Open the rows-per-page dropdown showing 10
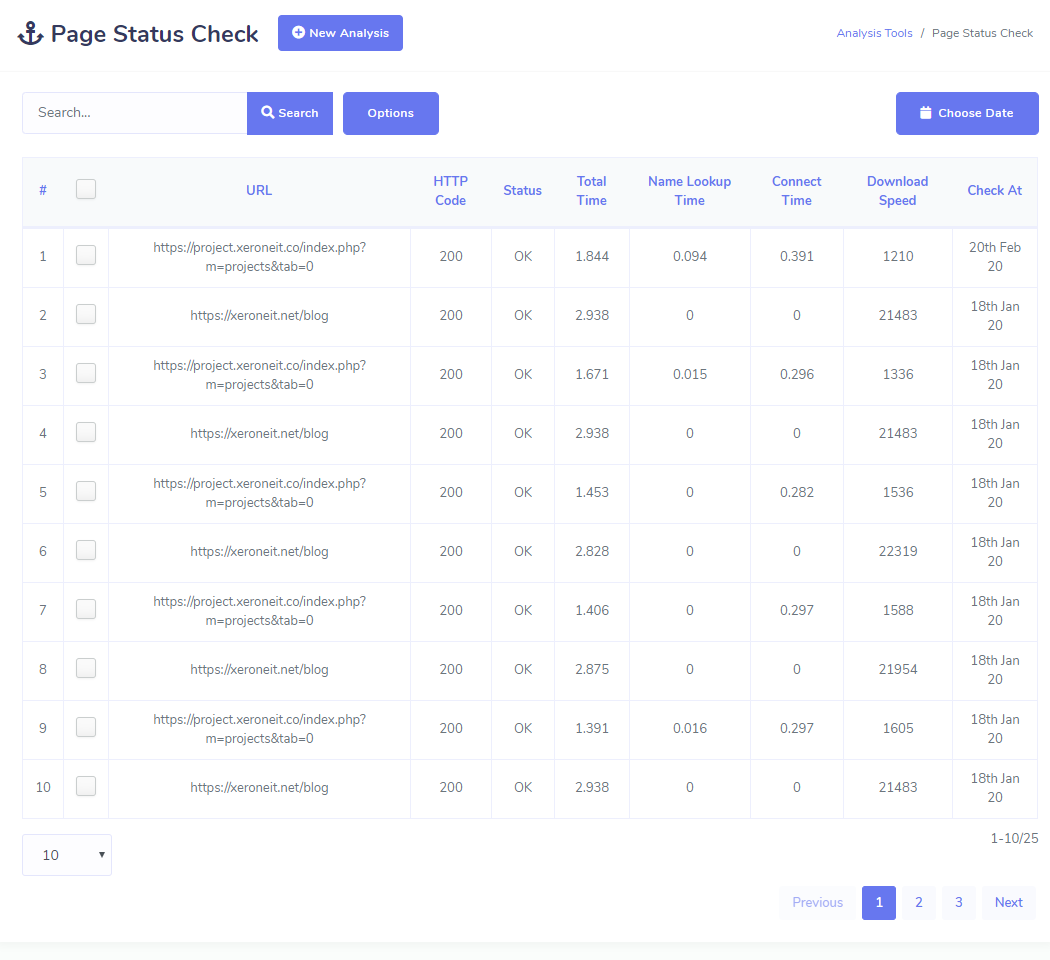Viewport: 1050px width, 960px height. pyautogui.click(x=67, y=855)
